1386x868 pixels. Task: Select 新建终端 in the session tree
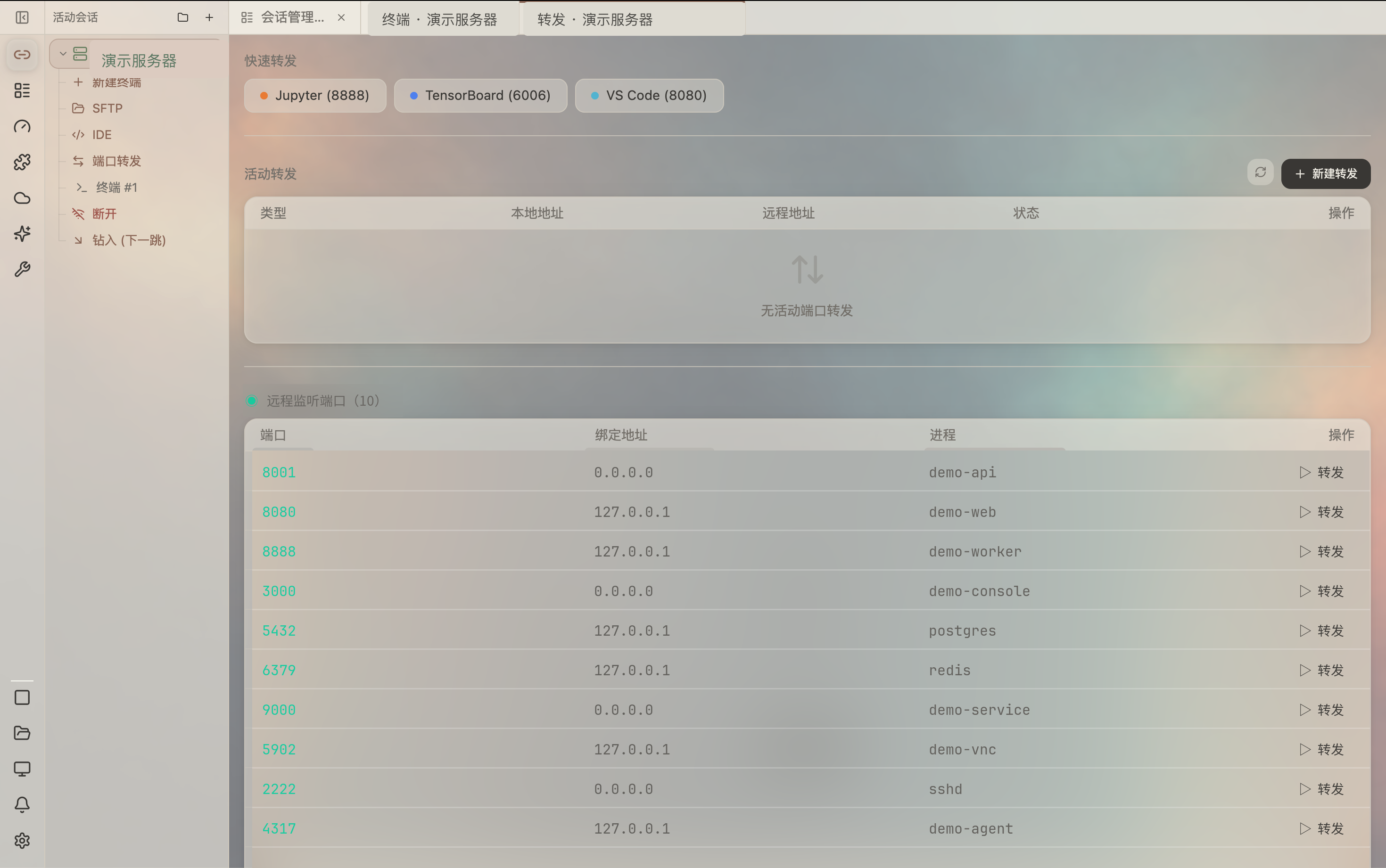click(116, 82)
